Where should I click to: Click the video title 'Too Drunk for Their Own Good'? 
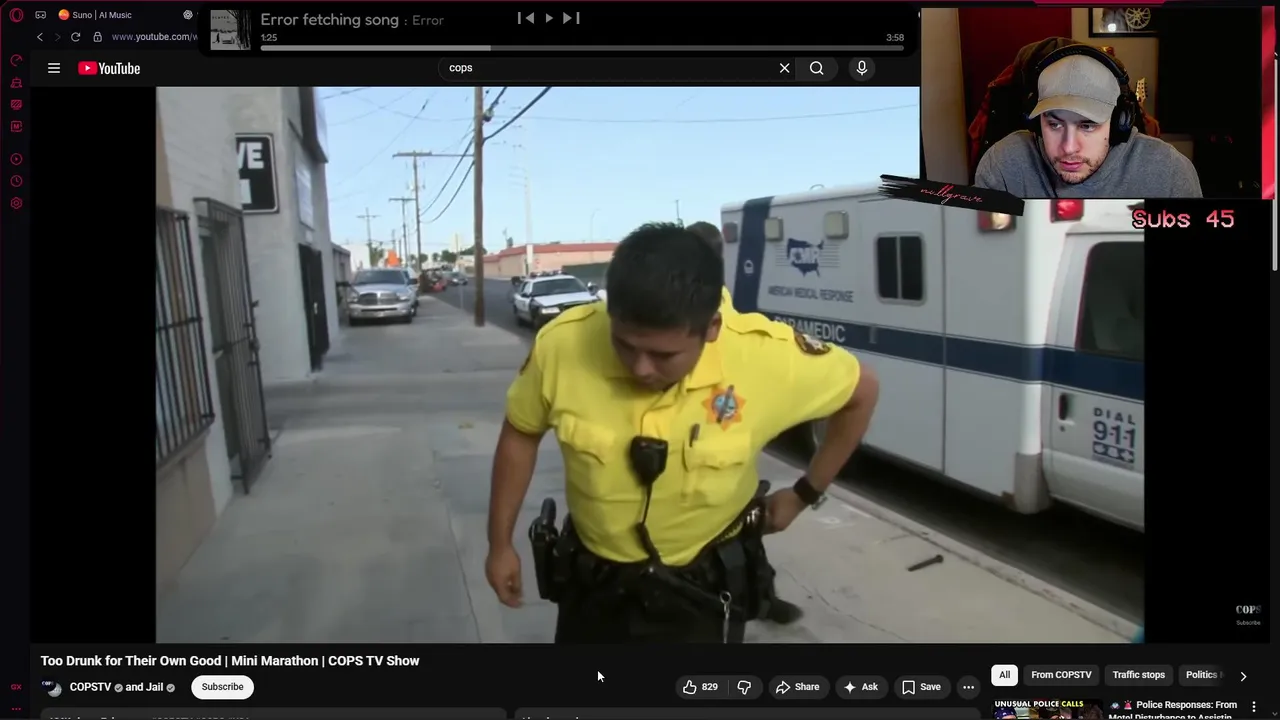230,661
